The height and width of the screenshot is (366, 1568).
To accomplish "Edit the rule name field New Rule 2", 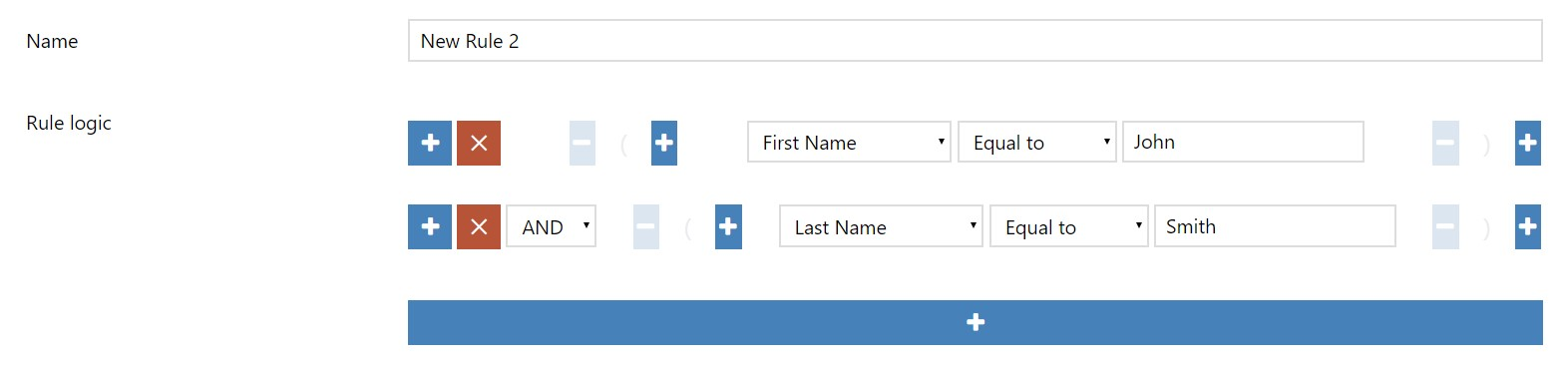I will (976, 41).
